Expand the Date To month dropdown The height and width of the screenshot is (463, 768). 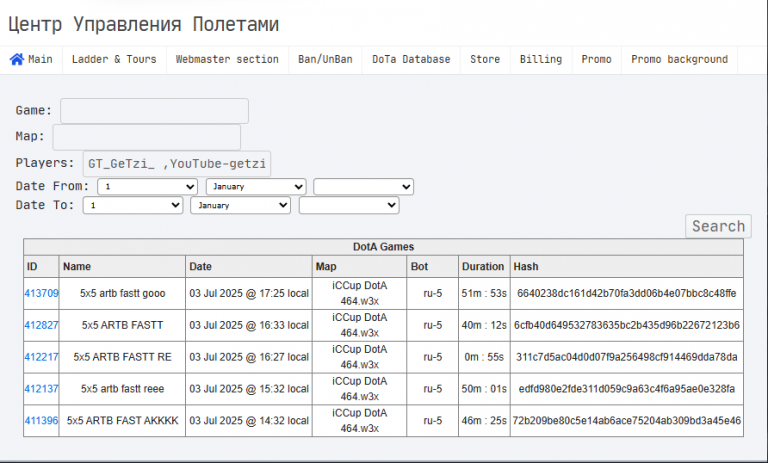(x=240, y=205)
